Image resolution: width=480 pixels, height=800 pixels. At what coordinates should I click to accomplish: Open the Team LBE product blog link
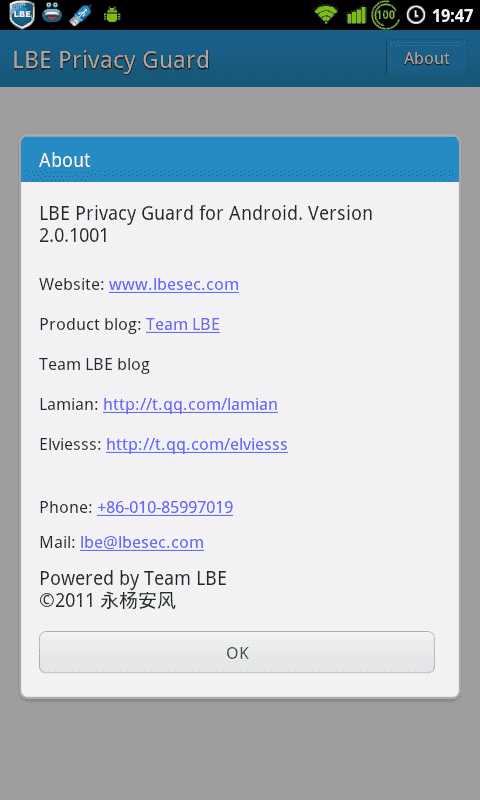tap(183, 324)
